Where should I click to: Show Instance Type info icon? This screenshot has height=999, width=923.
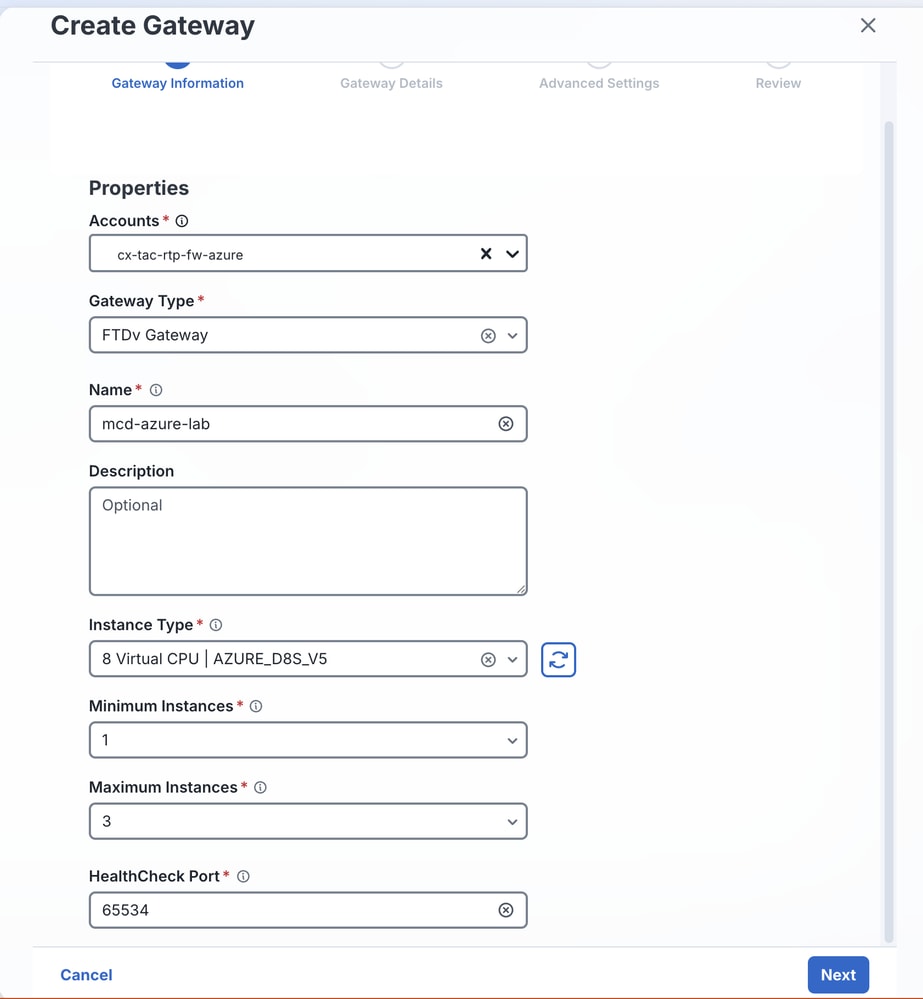tap(216, 625)
